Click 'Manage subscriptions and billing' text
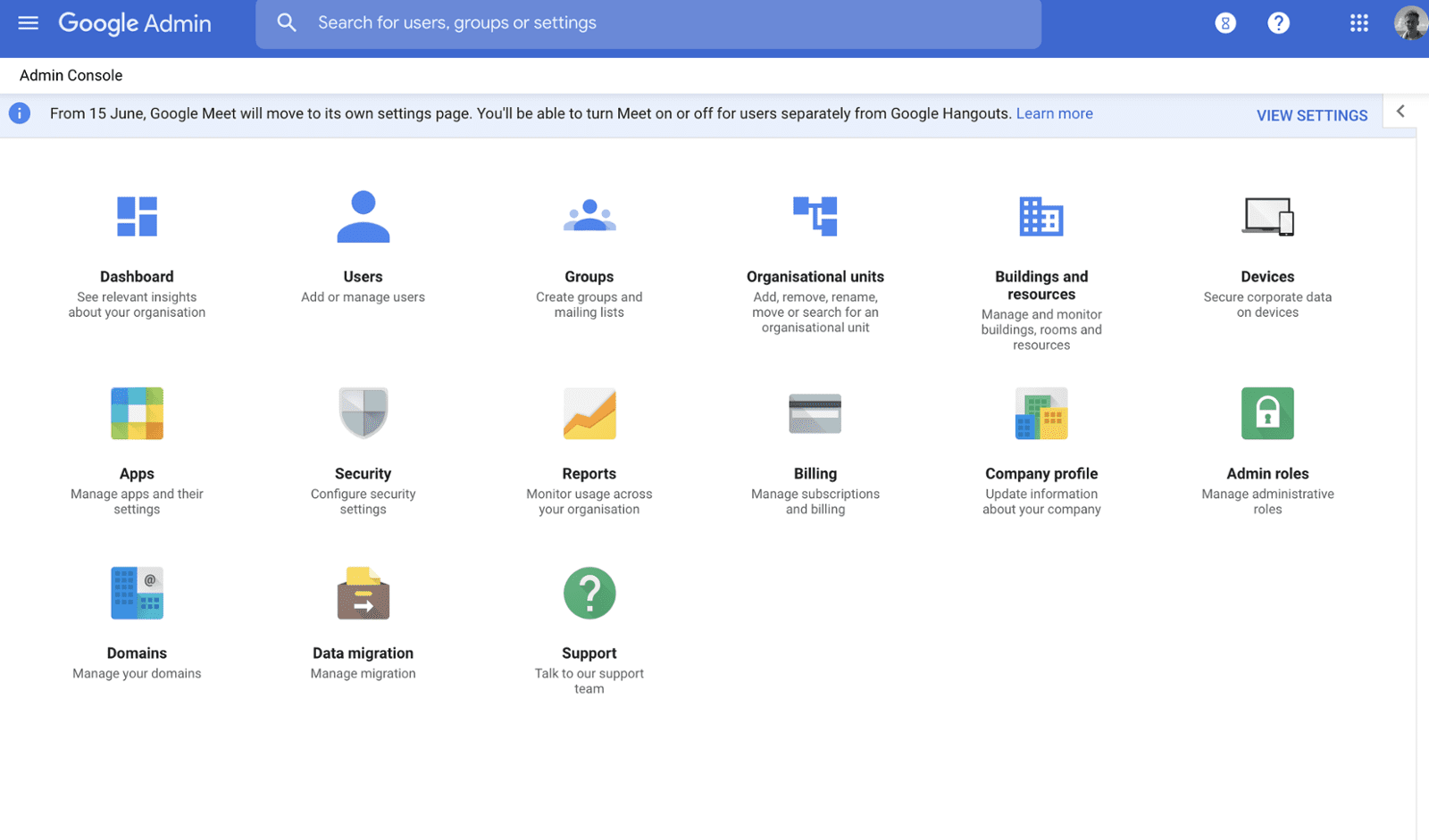1429x840 pixels. [x=815, y=502]
